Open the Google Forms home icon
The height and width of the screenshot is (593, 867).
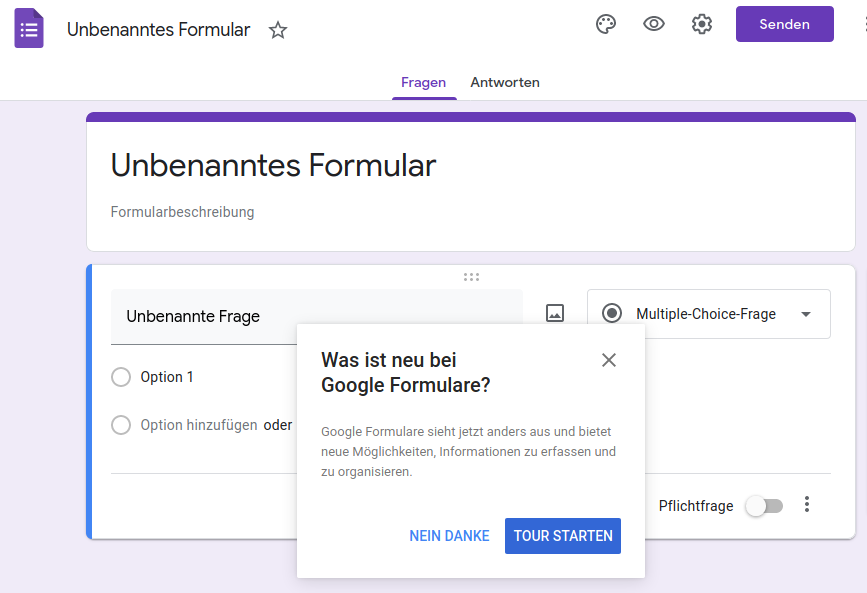click(x=29, y=28)
